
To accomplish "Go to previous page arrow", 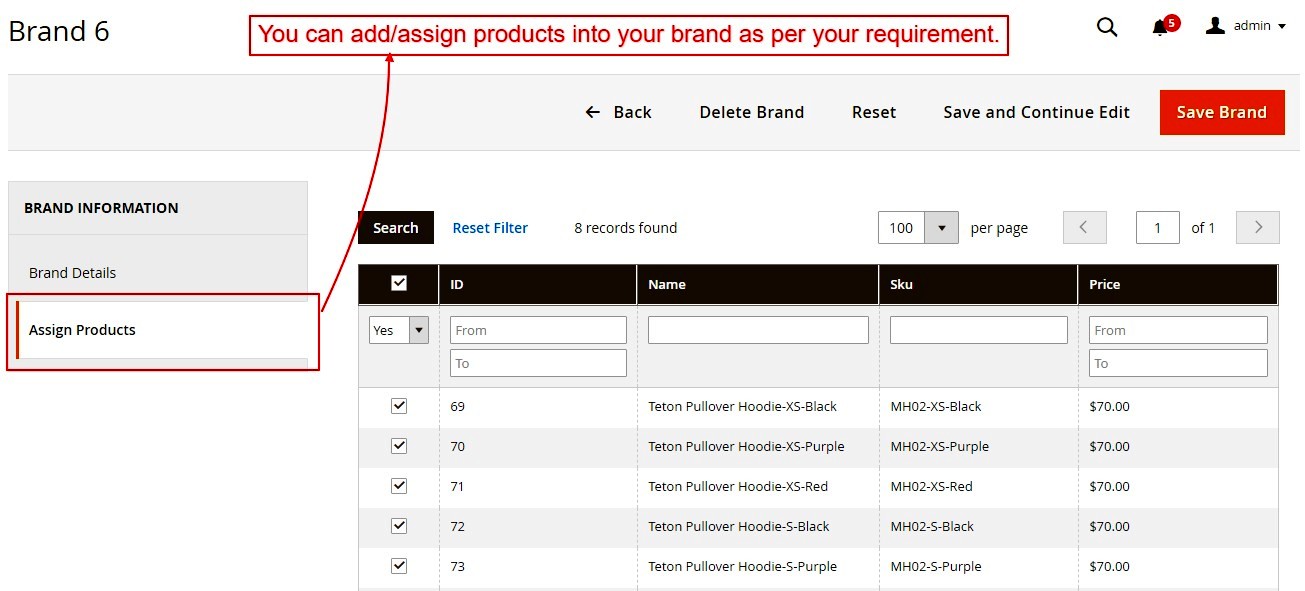I will click(x=1084, y=228).
